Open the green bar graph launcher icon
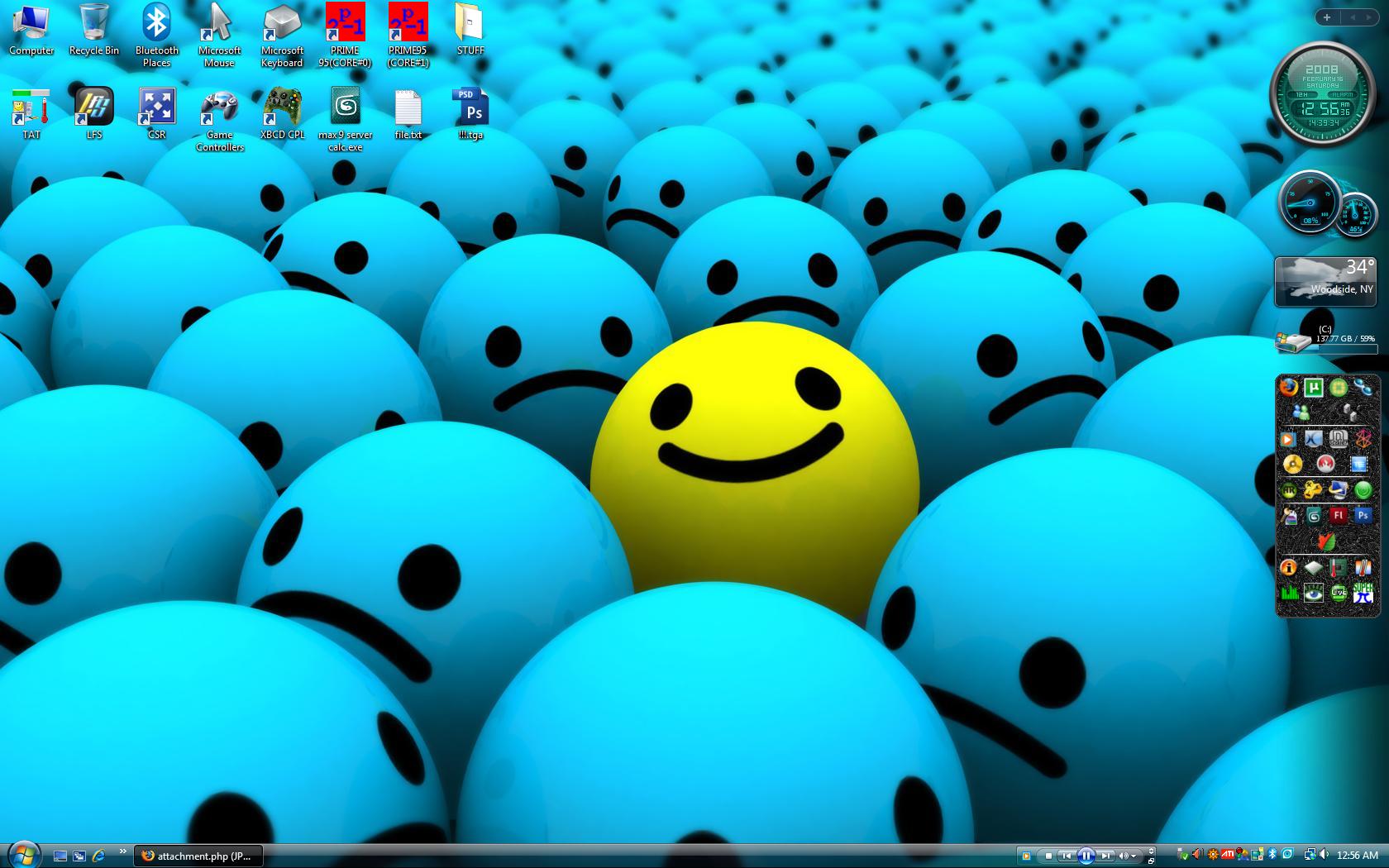Screen dimensions: 1389x868 [x=1288, y=593]
